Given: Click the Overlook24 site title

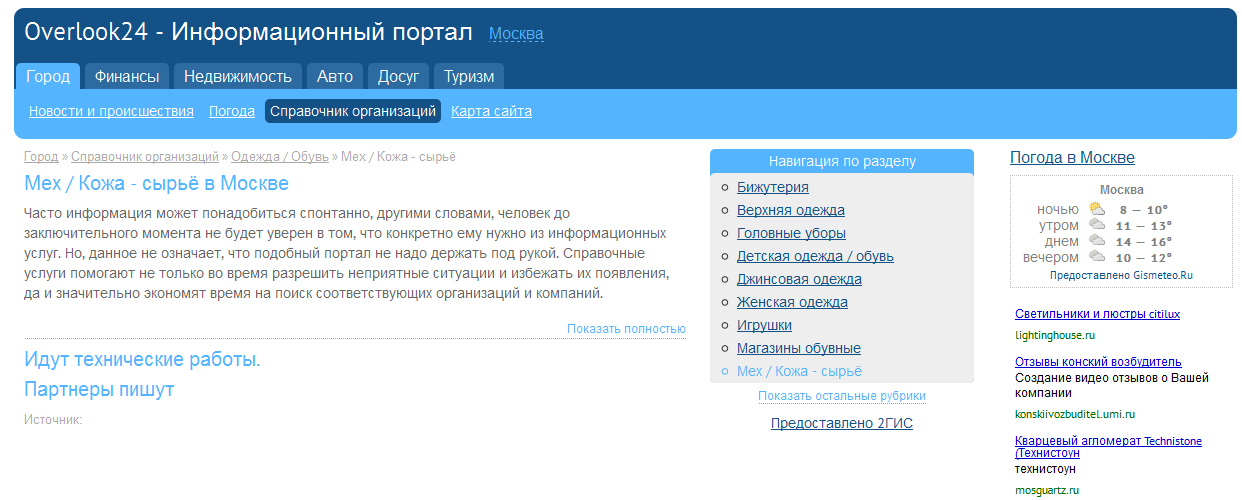Looking at the screenshot, I should point(248,32).
